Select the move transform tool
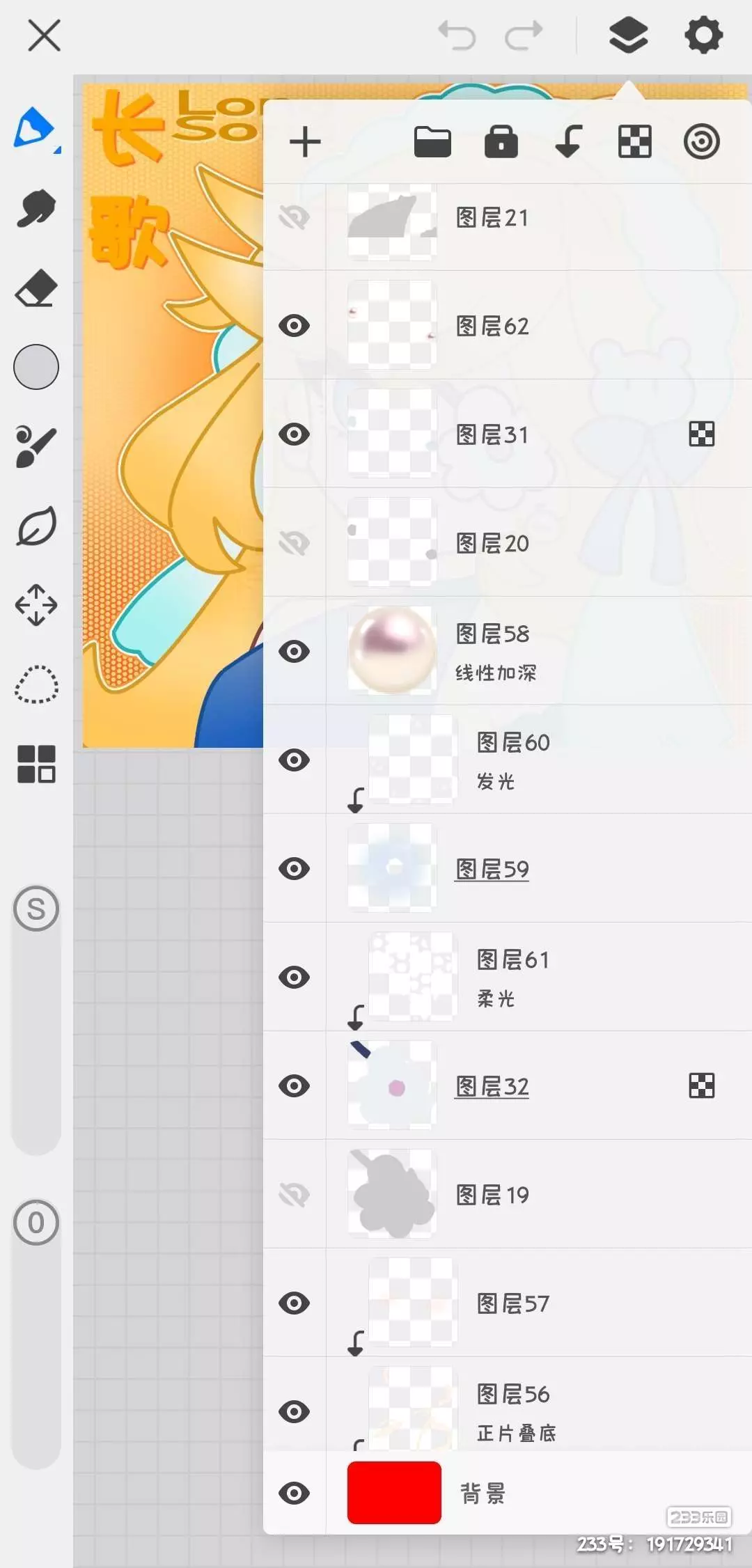The height and width of the screenshot is (1568, 752). (36, 604)
